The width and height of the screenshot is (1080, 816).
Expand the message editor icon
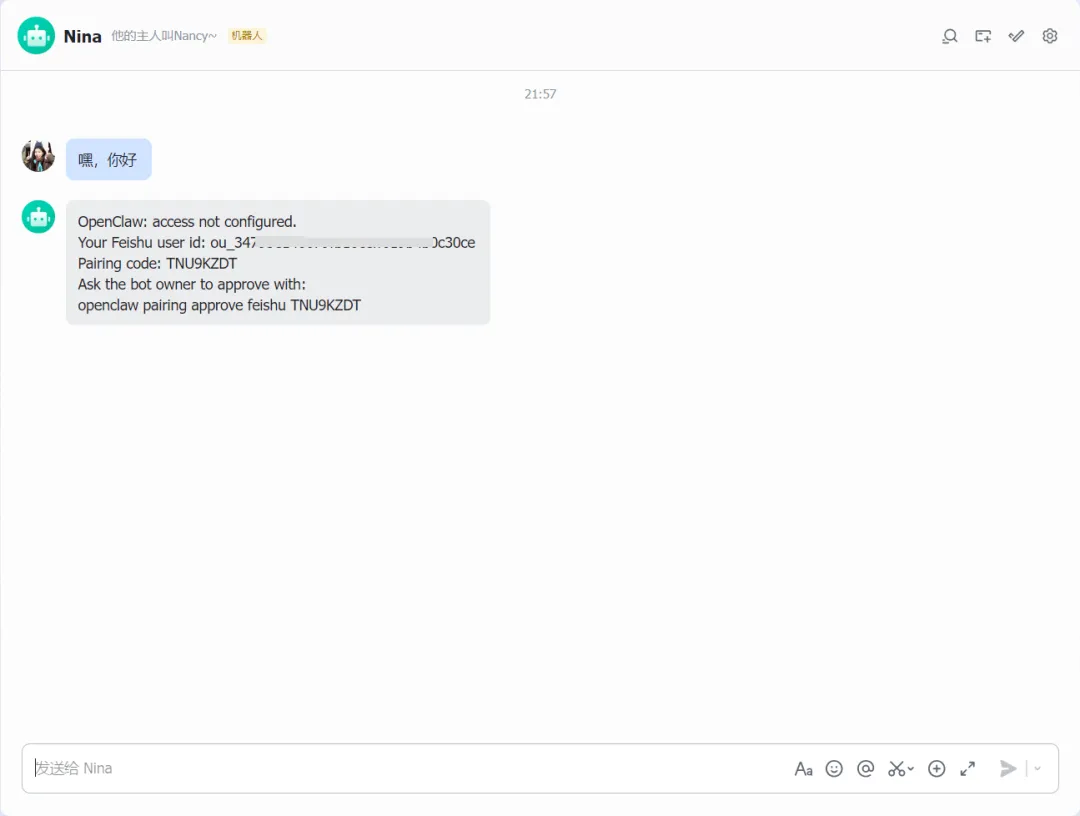968,768
